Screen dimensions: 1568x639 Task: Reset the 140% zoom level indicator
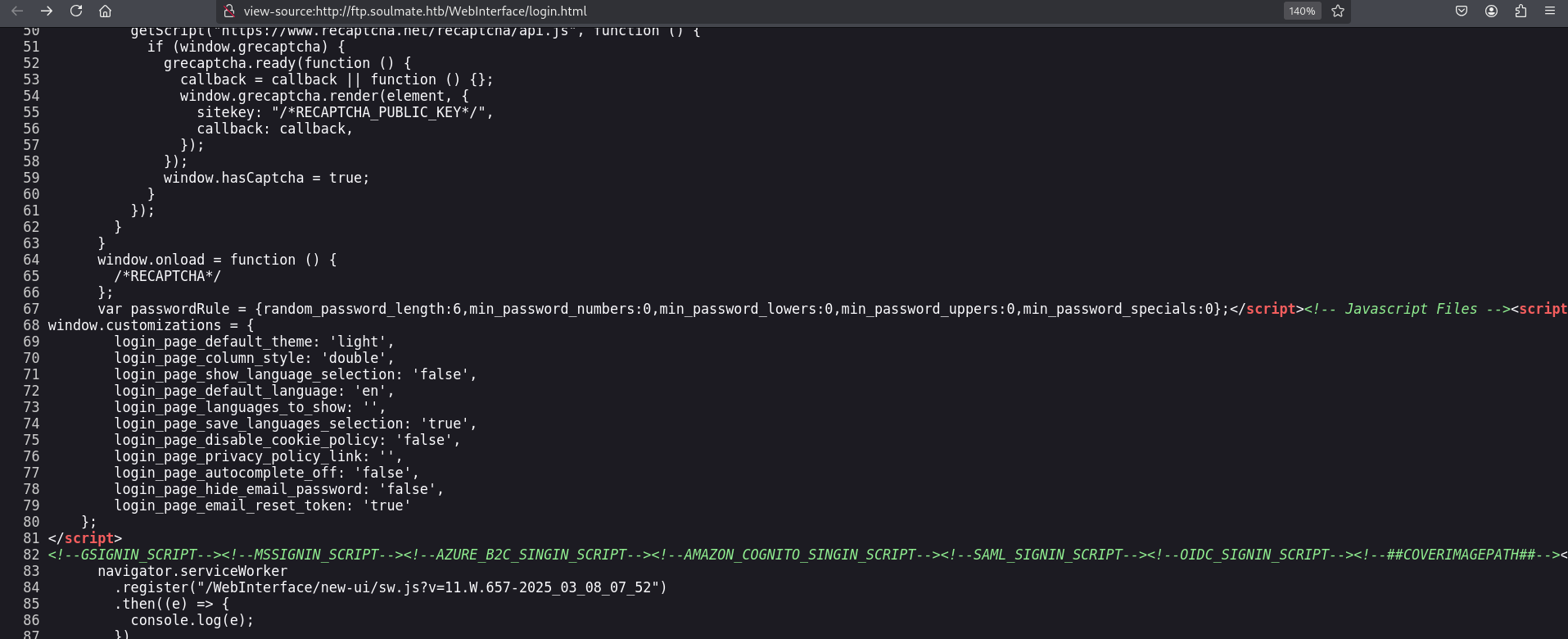tap(1302, 11)
